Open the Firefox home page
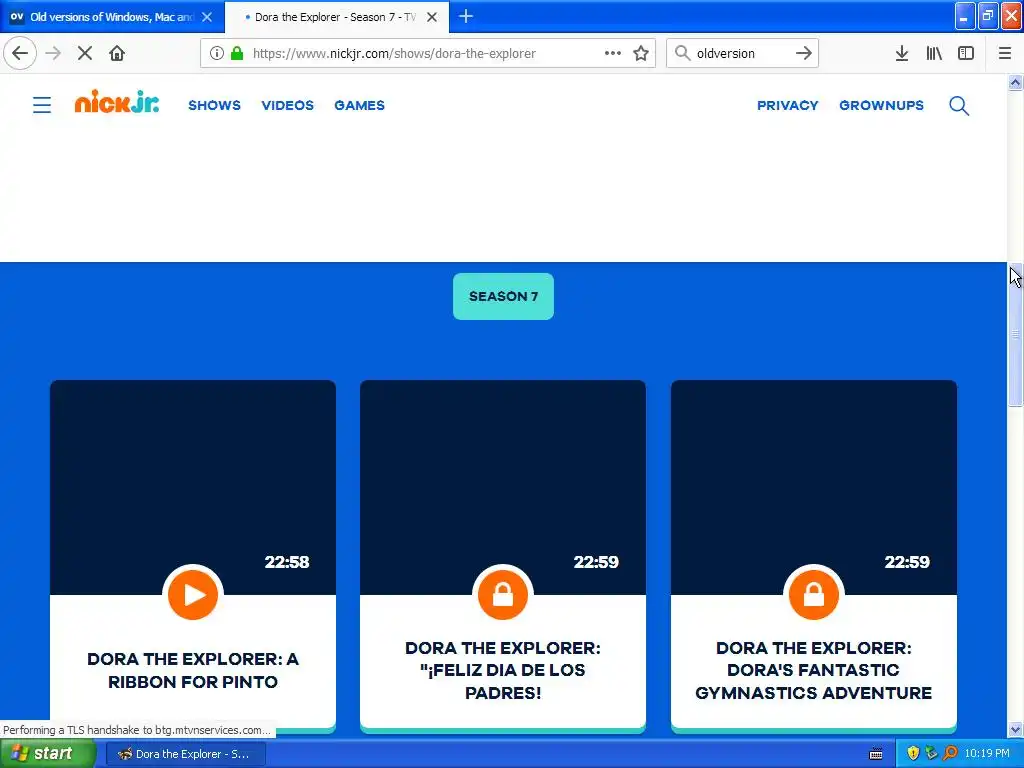The height and width of the screenshot is (768, 1024). (117, 53)
